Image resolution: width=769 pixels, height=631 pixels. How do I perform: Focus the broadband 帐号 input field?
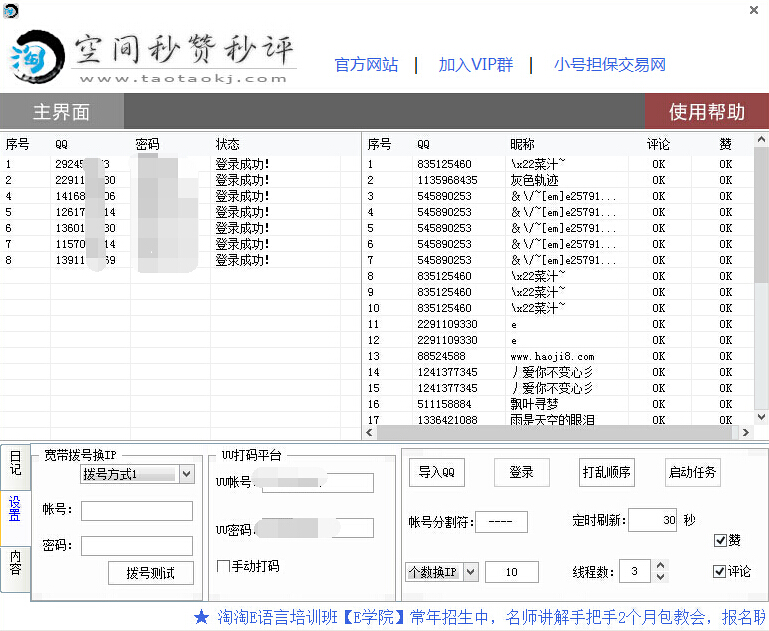137,510
